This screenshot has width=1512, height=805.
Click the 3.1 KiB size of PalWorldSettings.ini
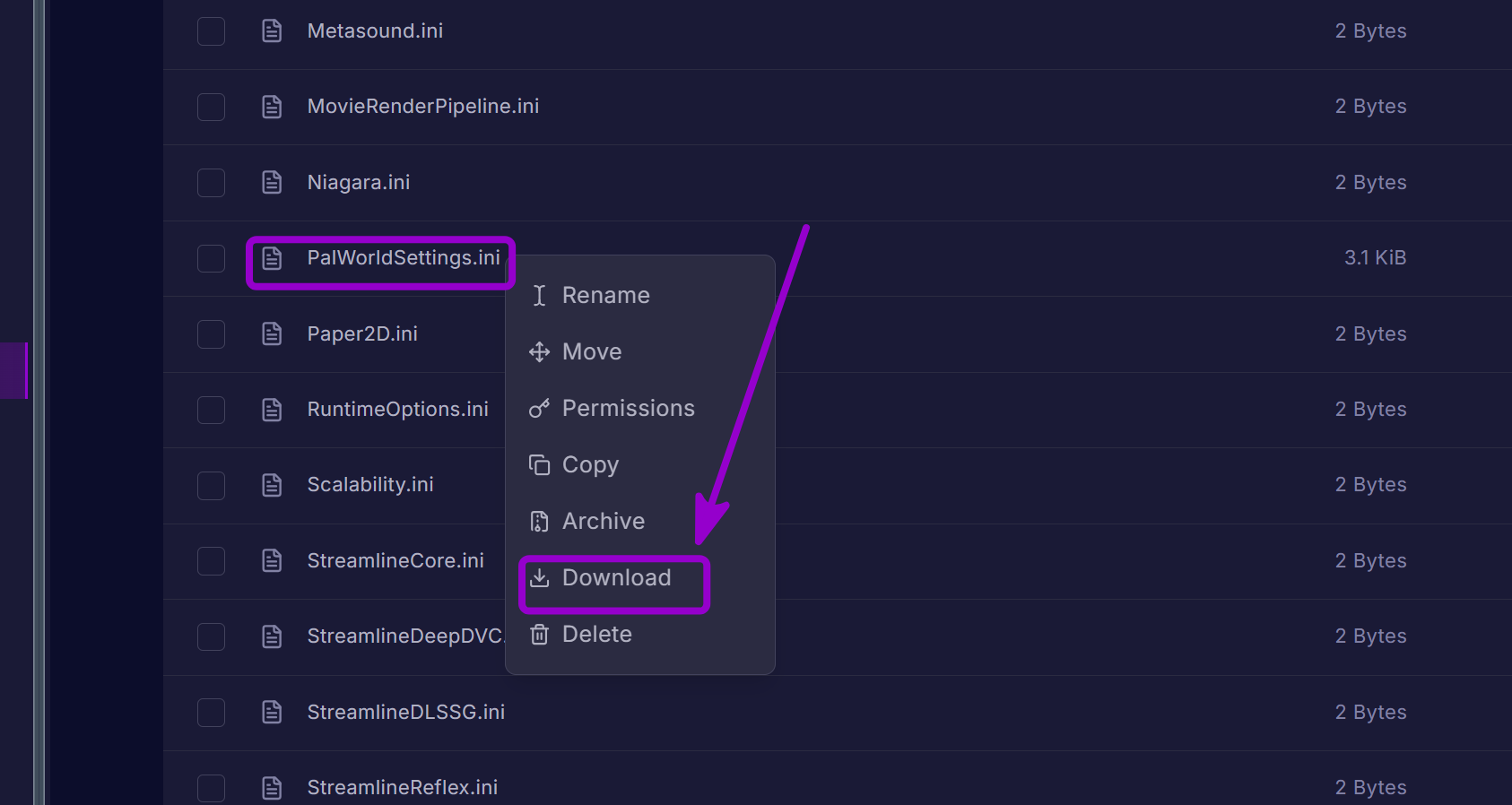pyautogui.click(x=1375, y=257)
